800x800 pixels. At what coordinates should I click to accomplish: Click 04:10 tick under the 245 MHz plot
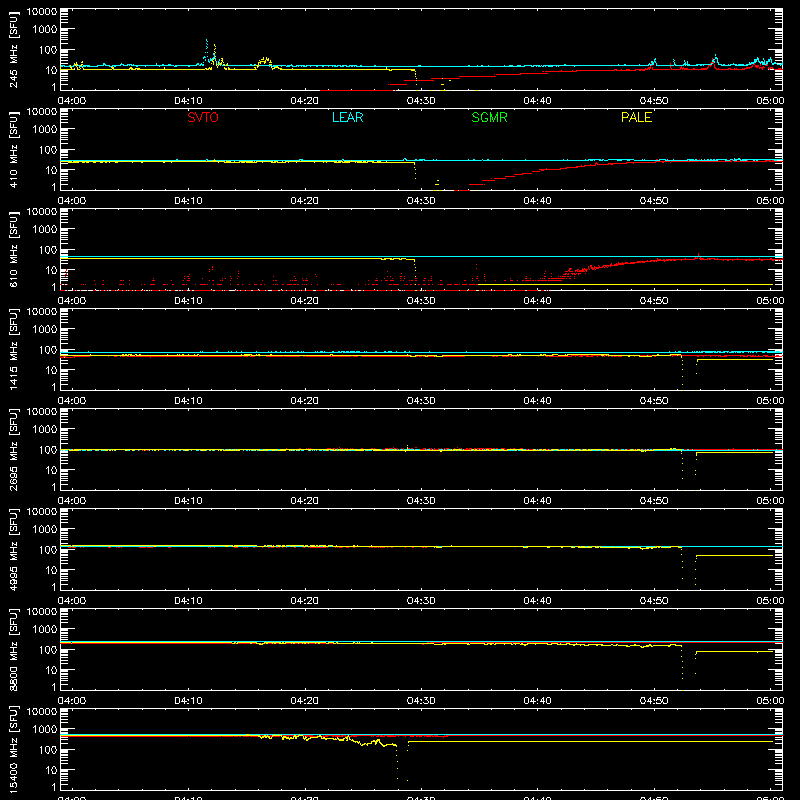point(188,101)
